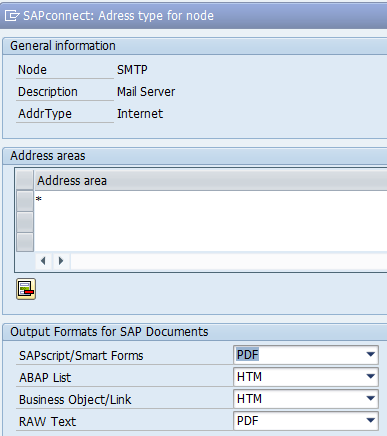The width and height of the screenshot is (387, 436).
Task: Click the Node field label
Action: tap(32, 70)
